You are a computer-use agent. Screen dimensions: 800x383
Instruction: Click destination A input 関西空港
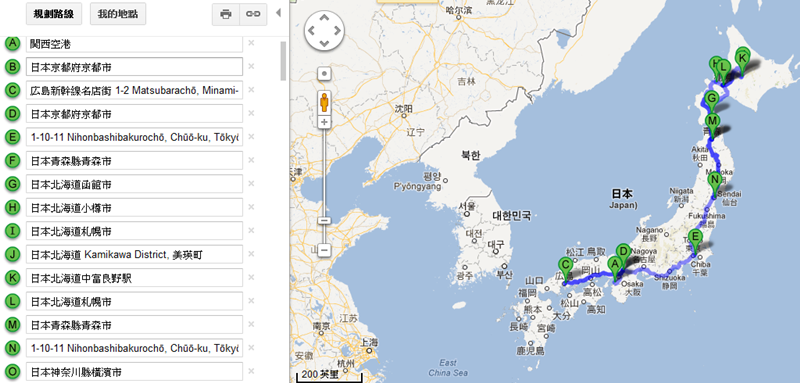click(x=134, y=44)
